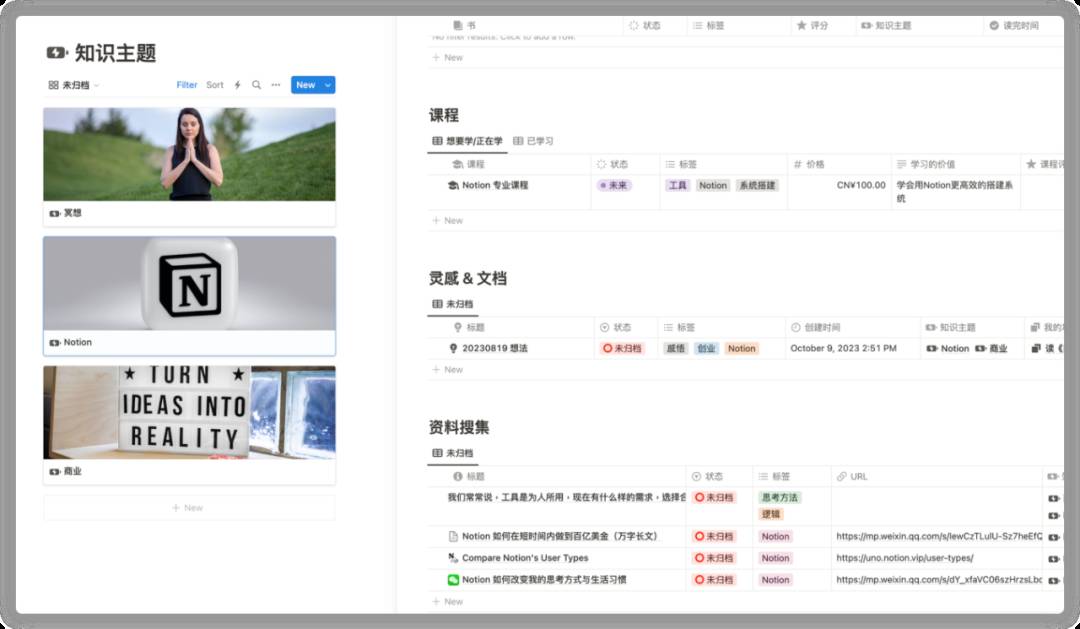The width and height of the screenshot is (1080, 629).
Task: Click the 知识主题 page title
Action: pos(115,53)
